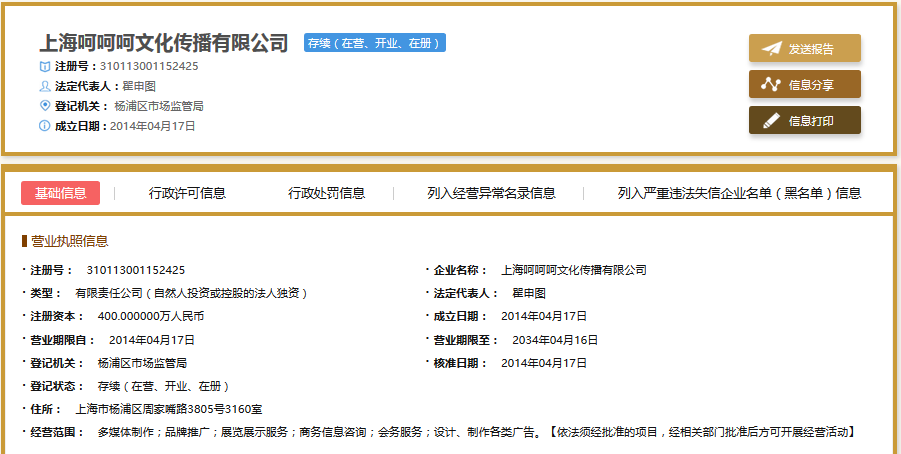The image size is (901, 454).
Task: Click the 营业执照信息 section heading
Action: pyautogui.click(x=68, y=241)
